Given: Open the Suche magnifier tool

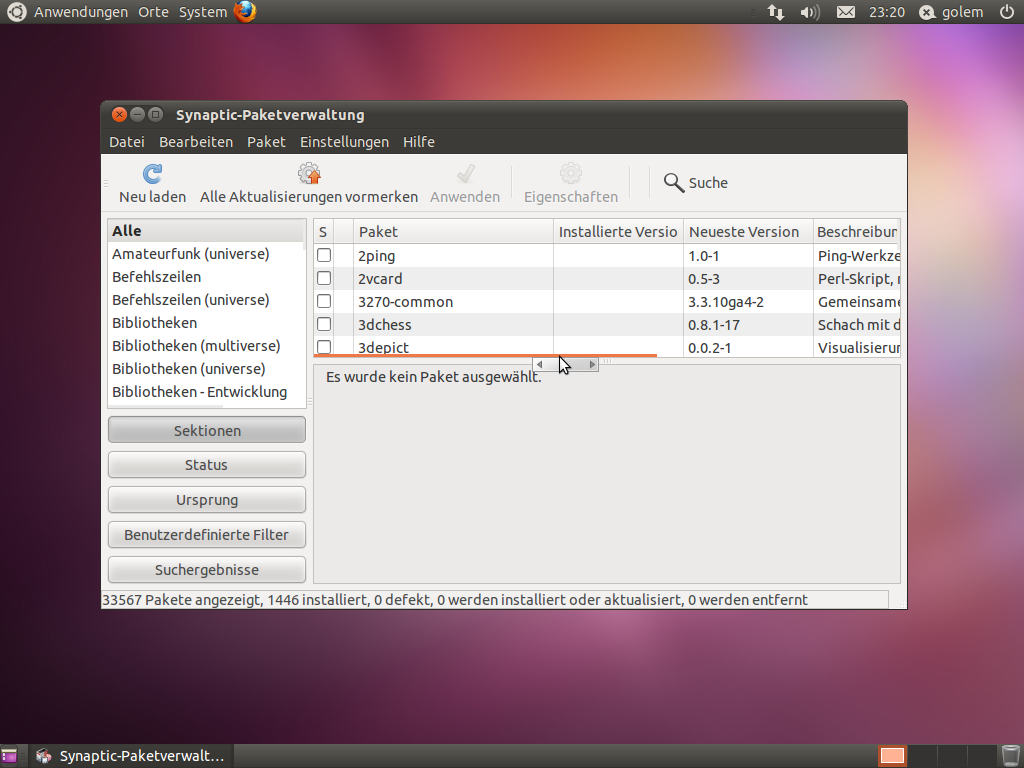Looking at the screenshot, I should point(674,183).
